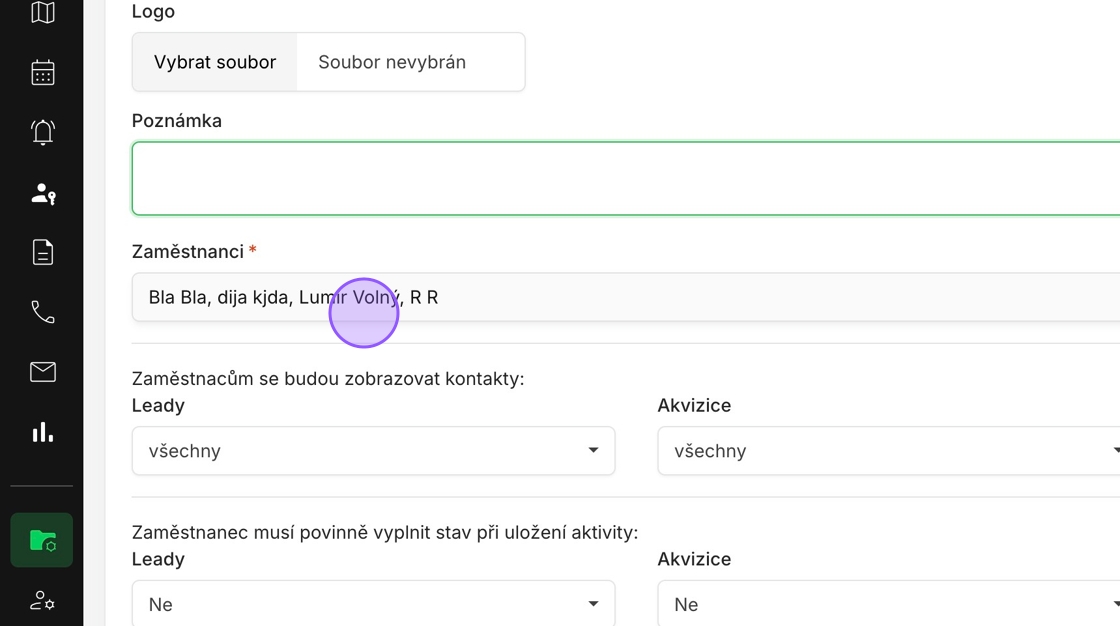
Task: Expand the Leady 'všechny' contacts dropdown
Action: click(373, 451)
